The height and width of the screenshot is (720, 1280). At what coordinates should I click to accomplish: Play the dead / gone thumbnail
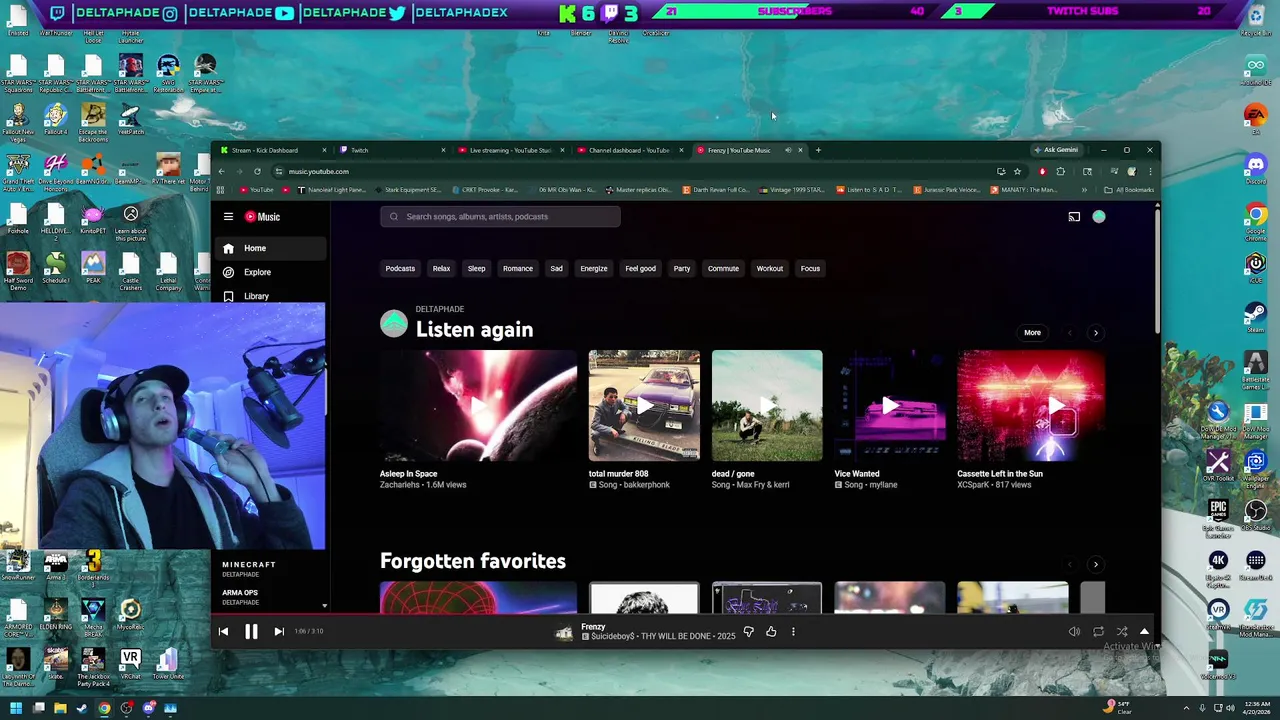pyautogui.click(x=767, y=405)
